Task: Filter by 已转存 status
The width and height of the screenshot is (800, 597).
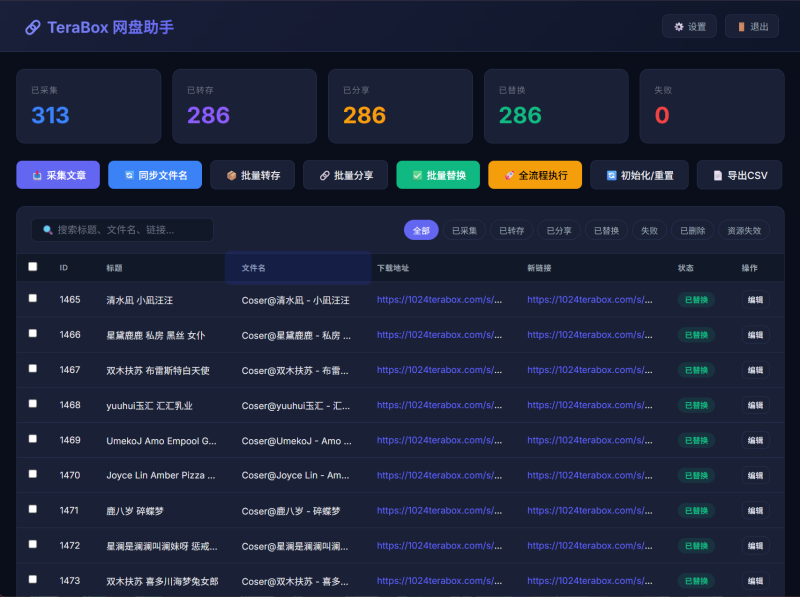Action: click(511, 230)
